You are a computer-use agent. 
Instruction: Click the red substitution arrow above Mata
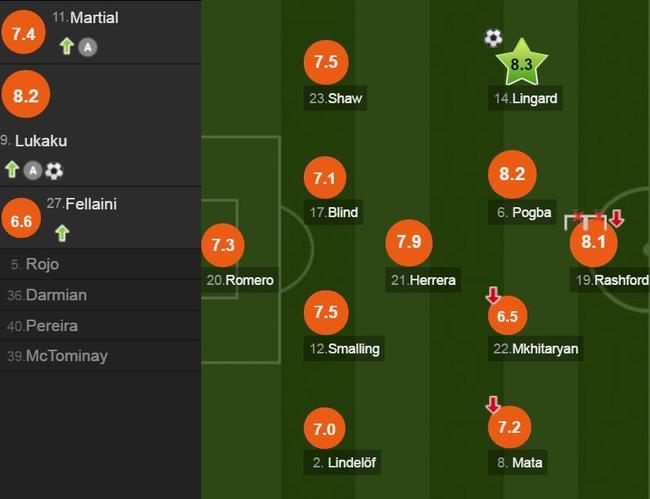point(493,405)
